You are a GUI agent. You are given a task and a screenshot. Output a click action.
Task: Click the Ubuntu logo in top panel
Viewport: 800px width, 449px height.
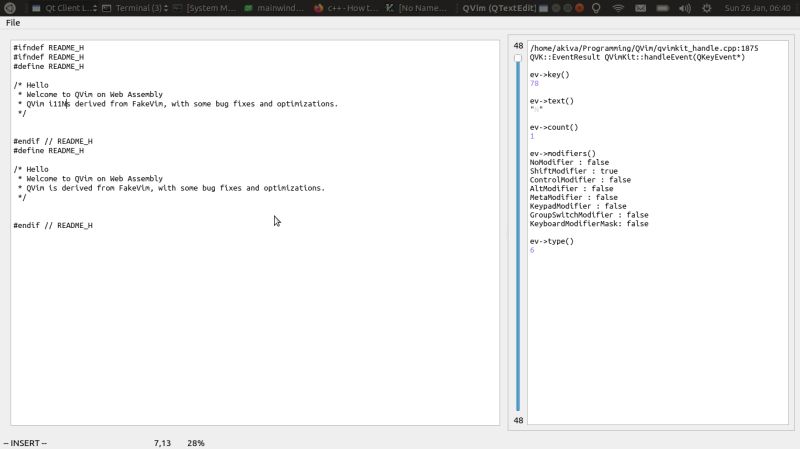(x=10, y=8)
